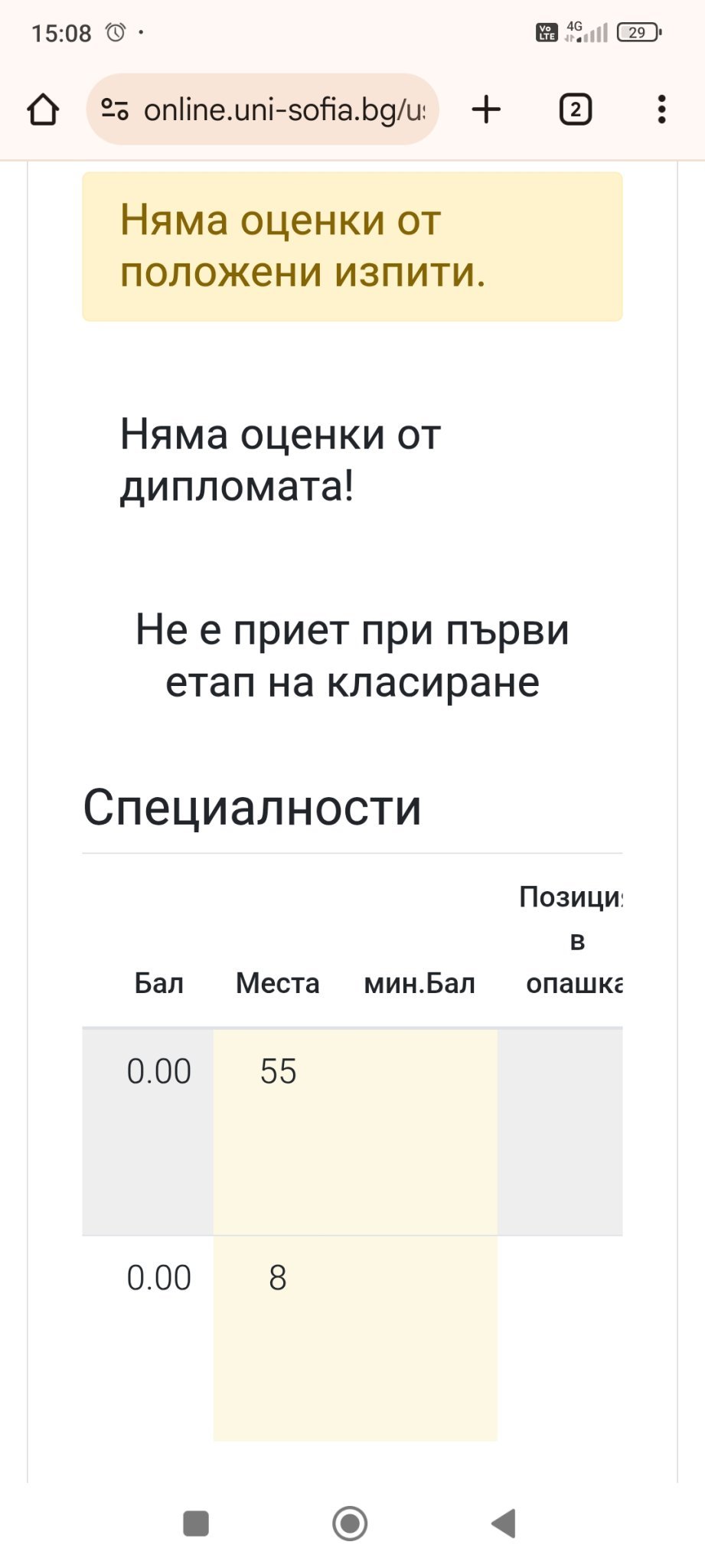
Task: Click the 'Места' column header
Action: coord(277,982)
